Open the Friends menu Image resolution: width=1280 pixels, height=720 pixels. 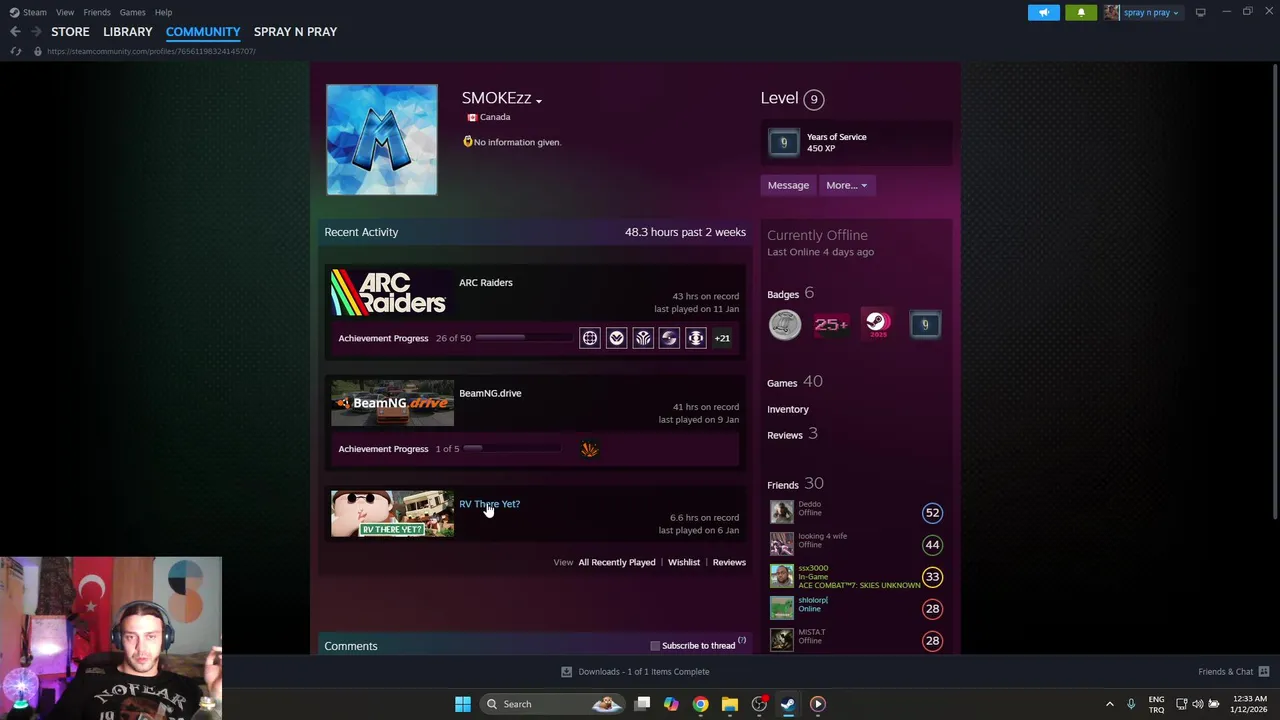tap(97, 12)
